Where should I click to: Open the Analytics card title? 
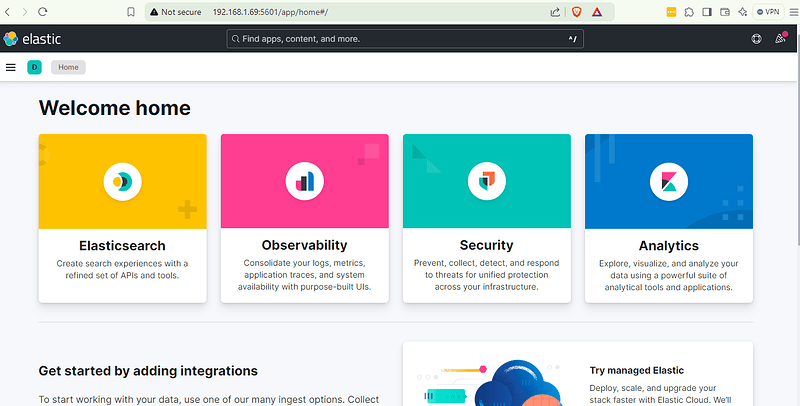point(669,246)
